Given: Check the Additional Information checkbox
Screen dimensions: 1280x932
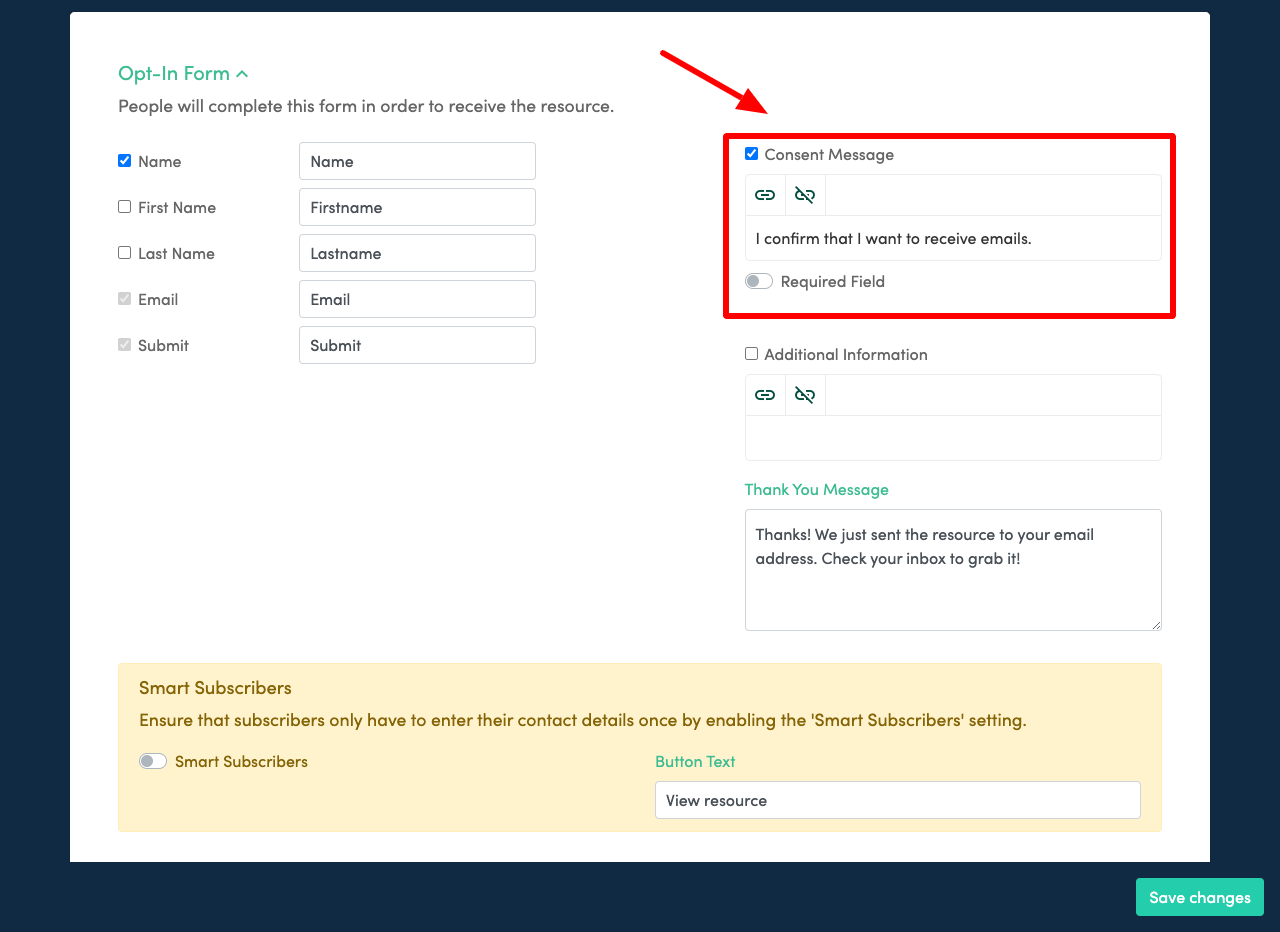Looking at the screenshot, I should (x=751, y=353).
